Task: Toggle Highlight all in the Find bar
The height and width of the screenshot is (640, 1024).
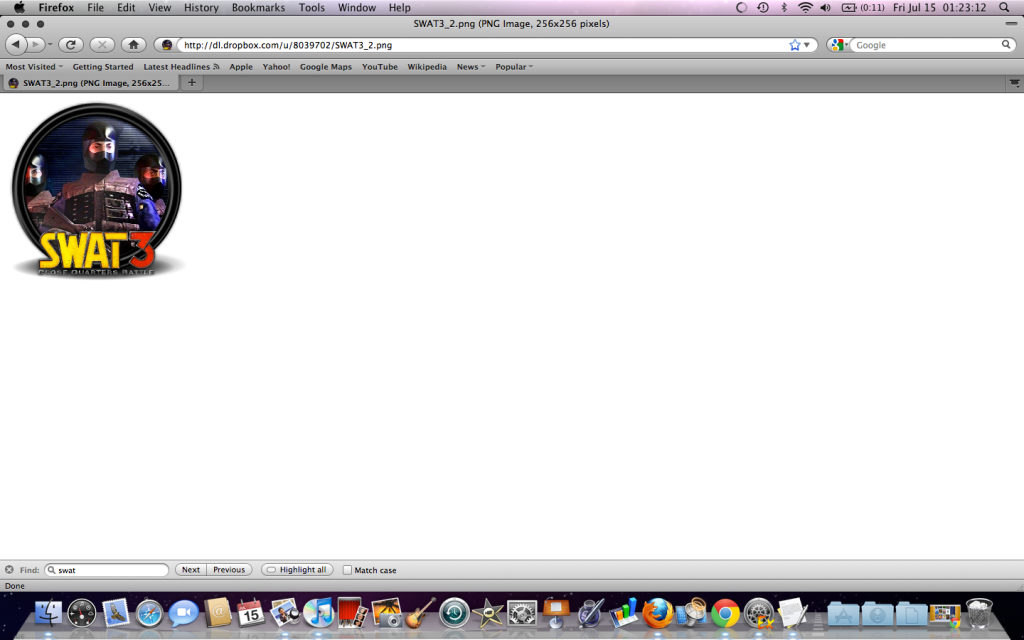Action: 297,569
